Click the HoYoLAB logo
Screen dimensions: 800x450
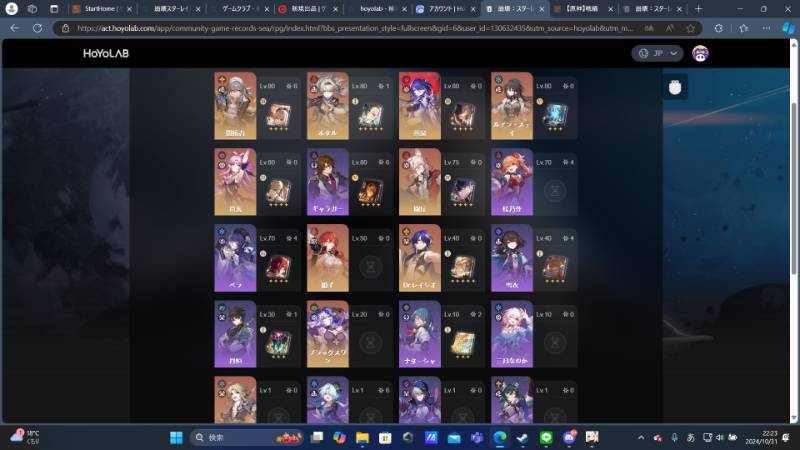pyautogui.click(x=106, y=53)
